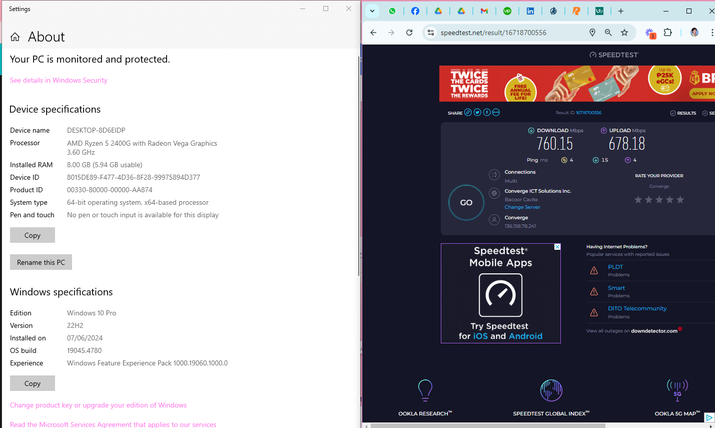Copy device specifications

coord(32,235)
